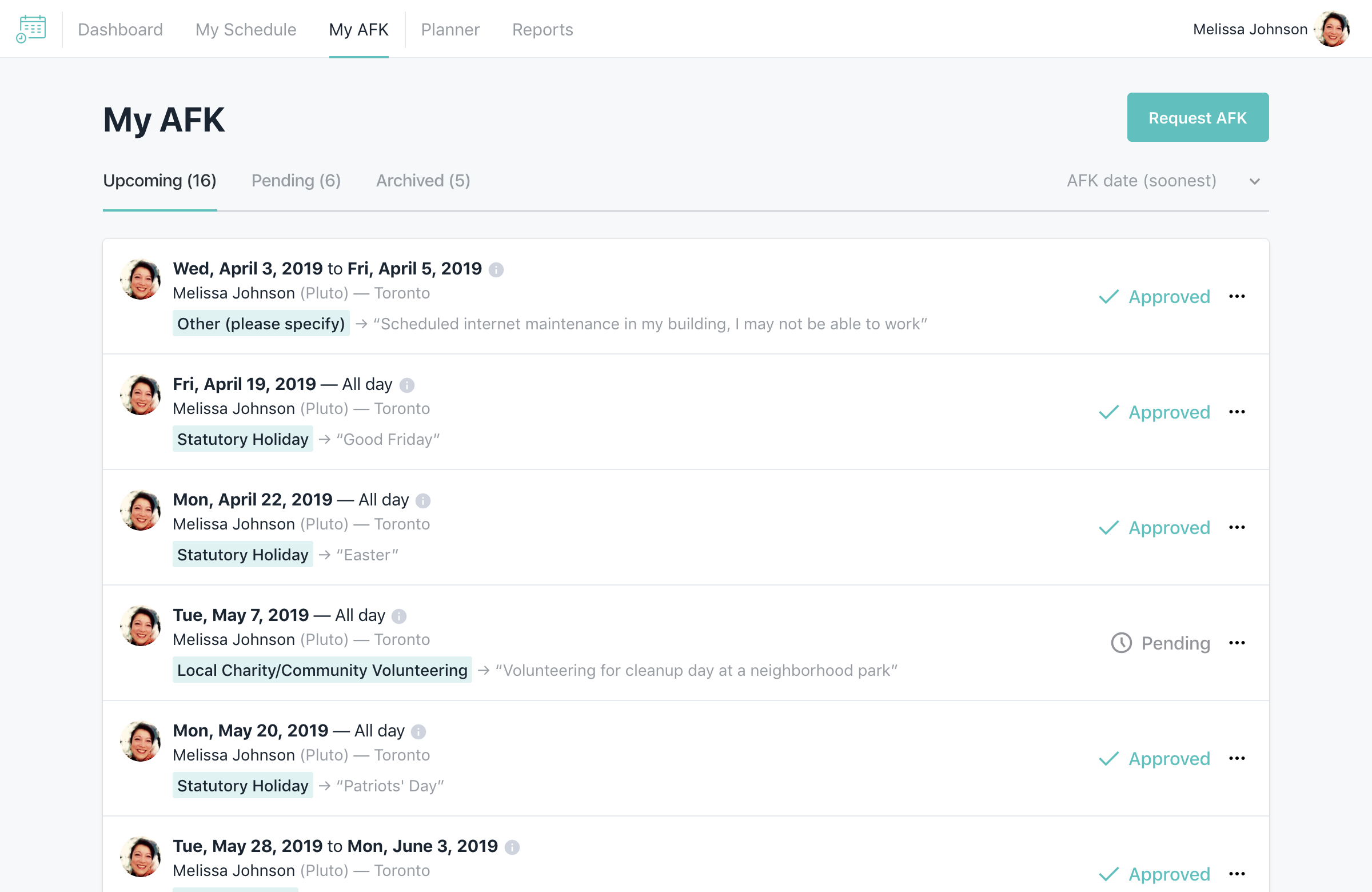This screenshot has width=1372, height=892.
Task: Open three-dot menu for Easter entry
Action: 1237,527
